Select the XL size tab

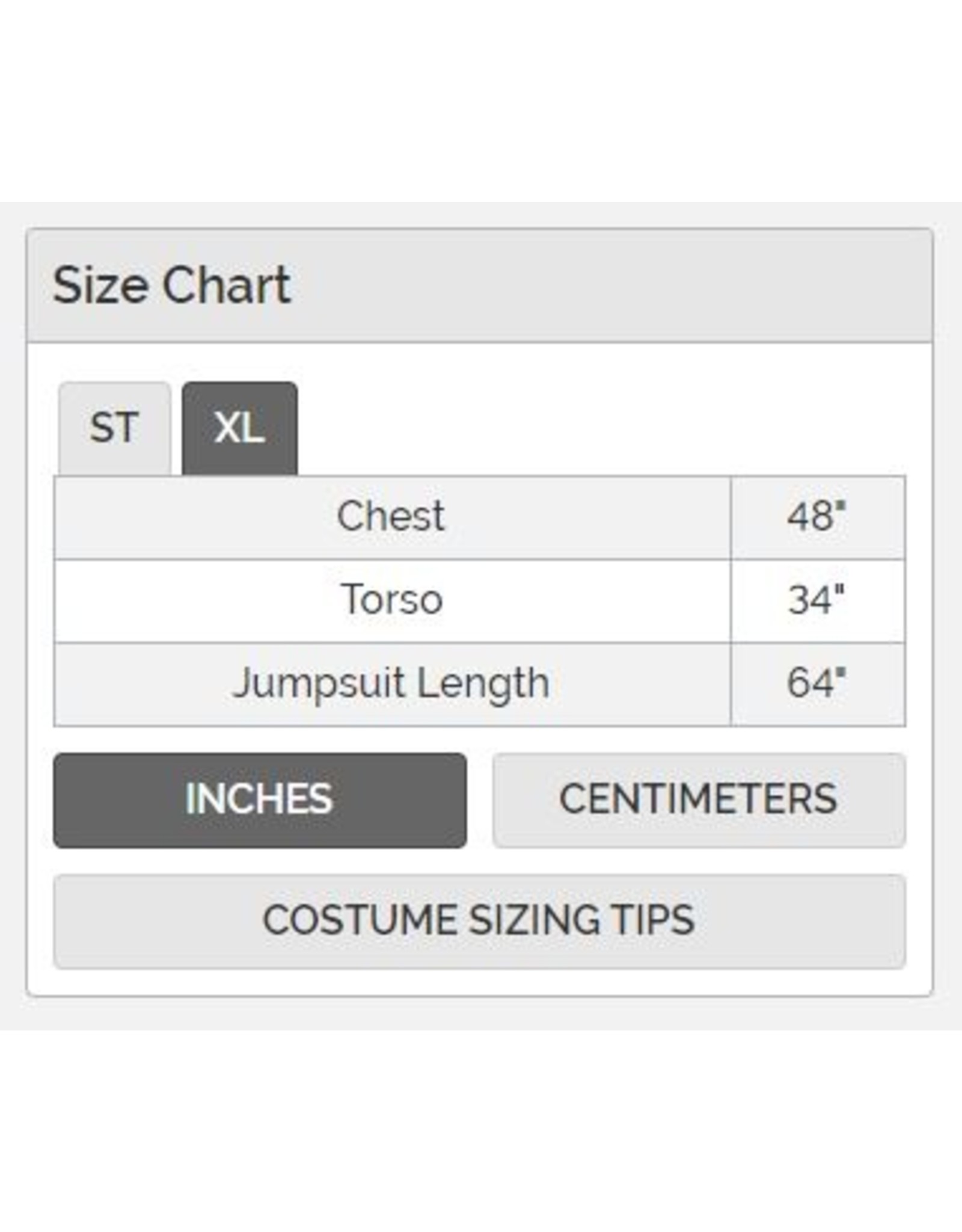pyautogui.click(x=239, y=428)
